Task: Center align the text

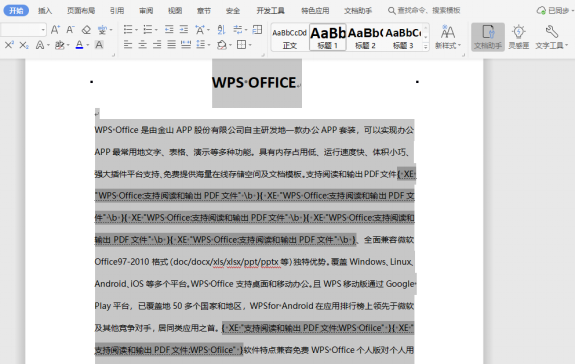Action: [x=143, y=45]
